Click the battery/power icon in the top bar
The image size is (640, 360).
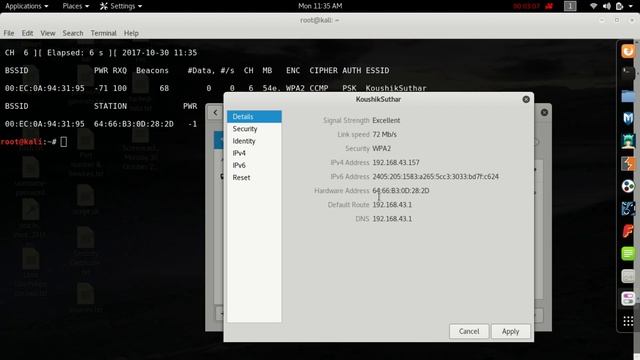620,6
